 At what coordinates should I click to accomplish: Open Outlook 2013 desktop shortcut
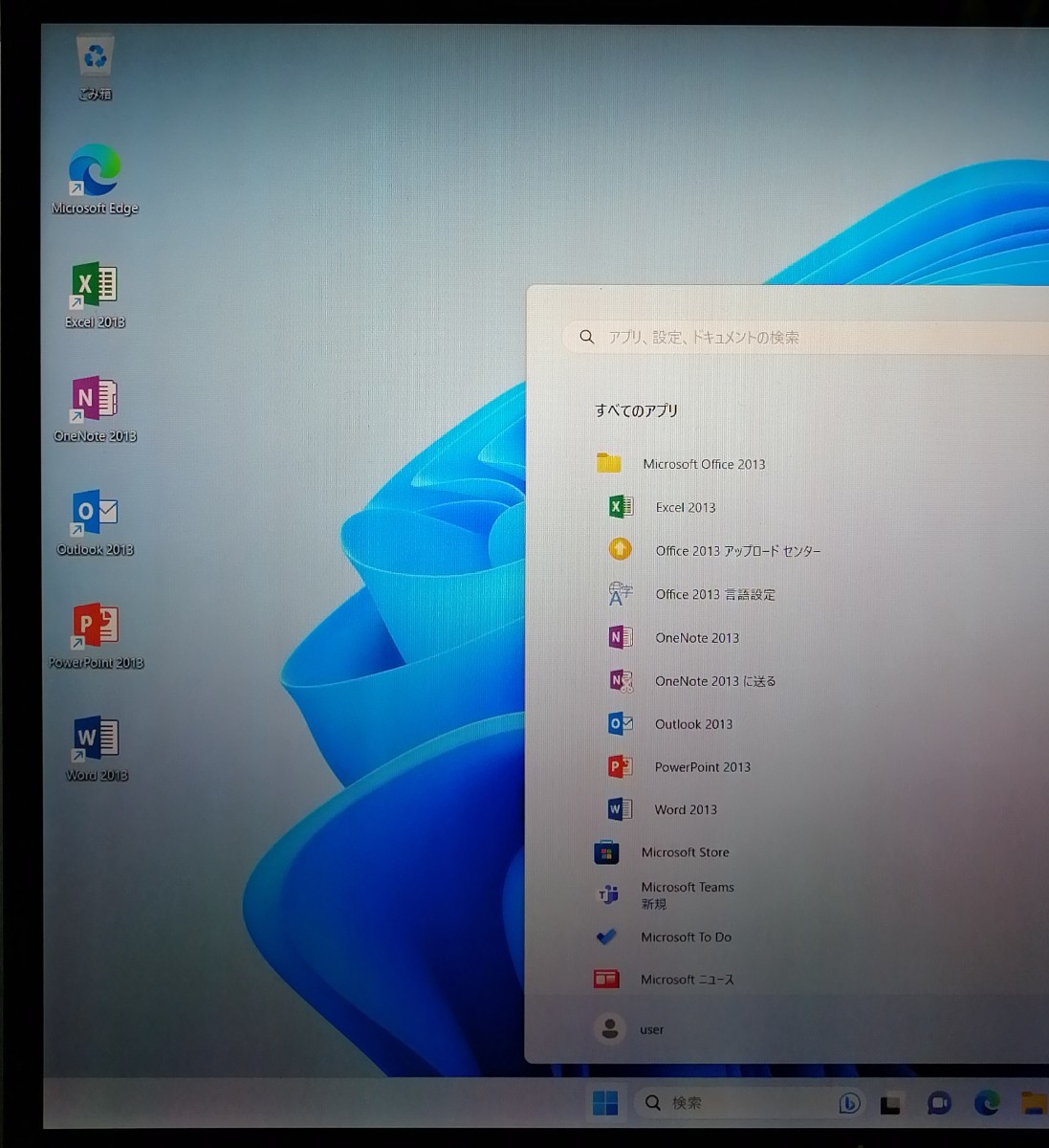tap(95, 522)
